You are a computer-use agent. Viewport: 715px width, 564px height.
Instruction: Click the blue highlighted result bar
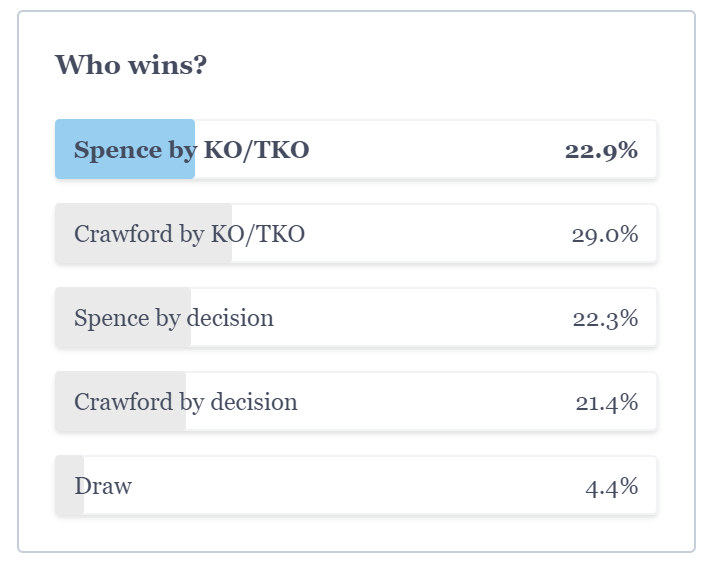(x=125, y=149)
